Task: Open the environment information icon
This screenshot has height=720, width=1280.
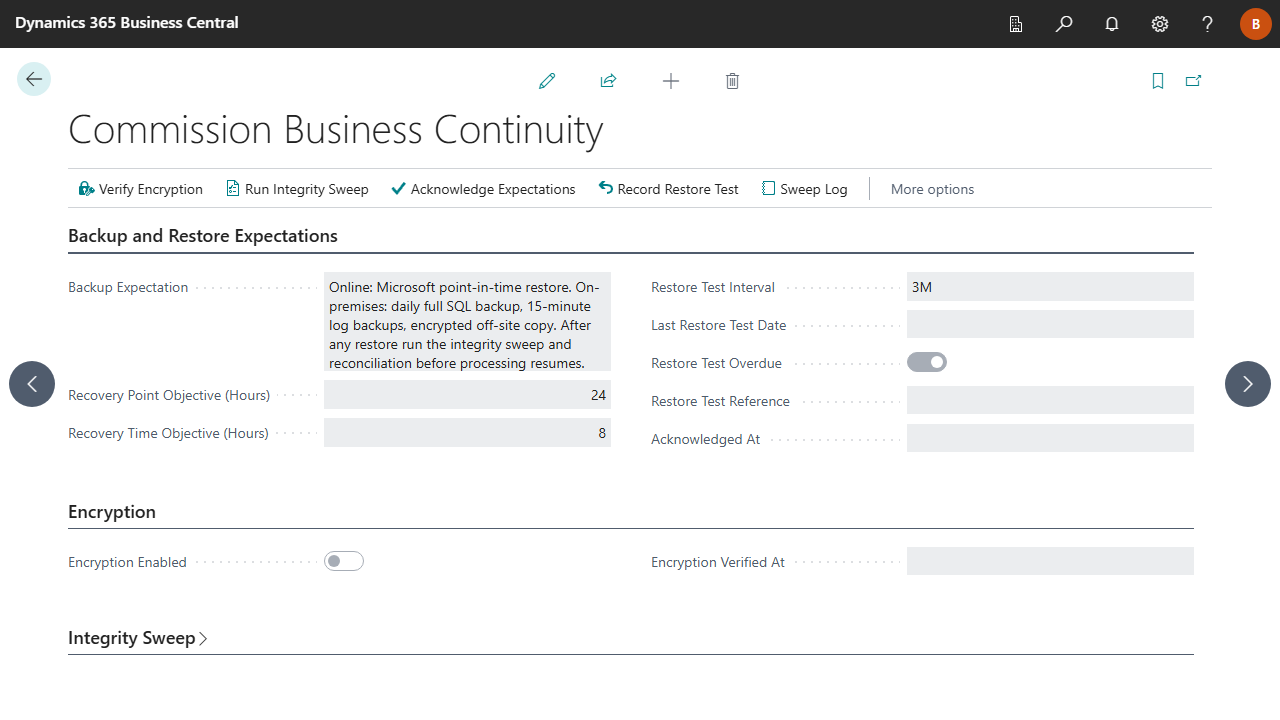Action: [x=1016, y=24]
